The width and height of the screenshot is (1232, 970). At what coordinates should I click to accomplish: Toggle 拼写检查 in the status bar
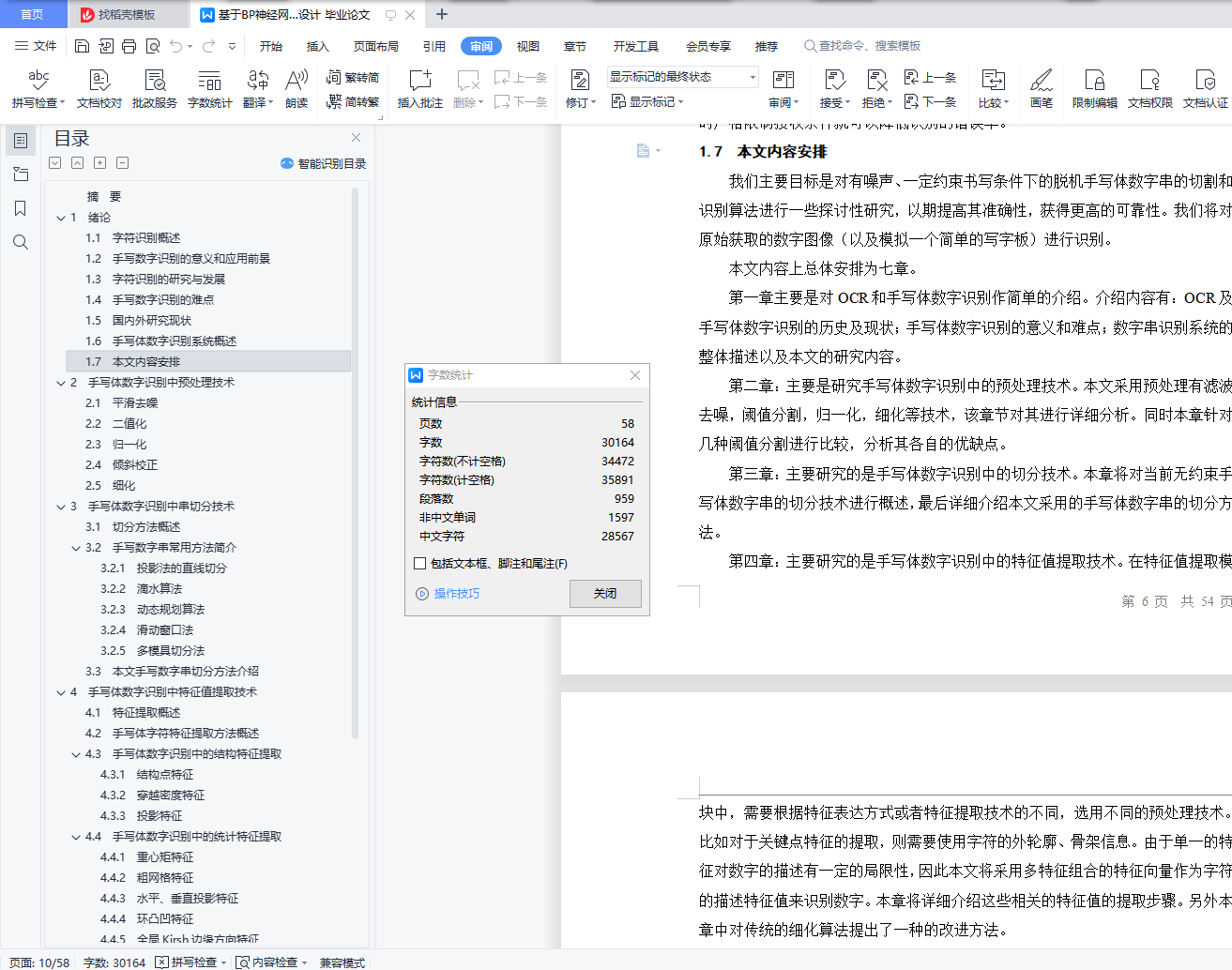pyautogui.click(x=190, y=962)
